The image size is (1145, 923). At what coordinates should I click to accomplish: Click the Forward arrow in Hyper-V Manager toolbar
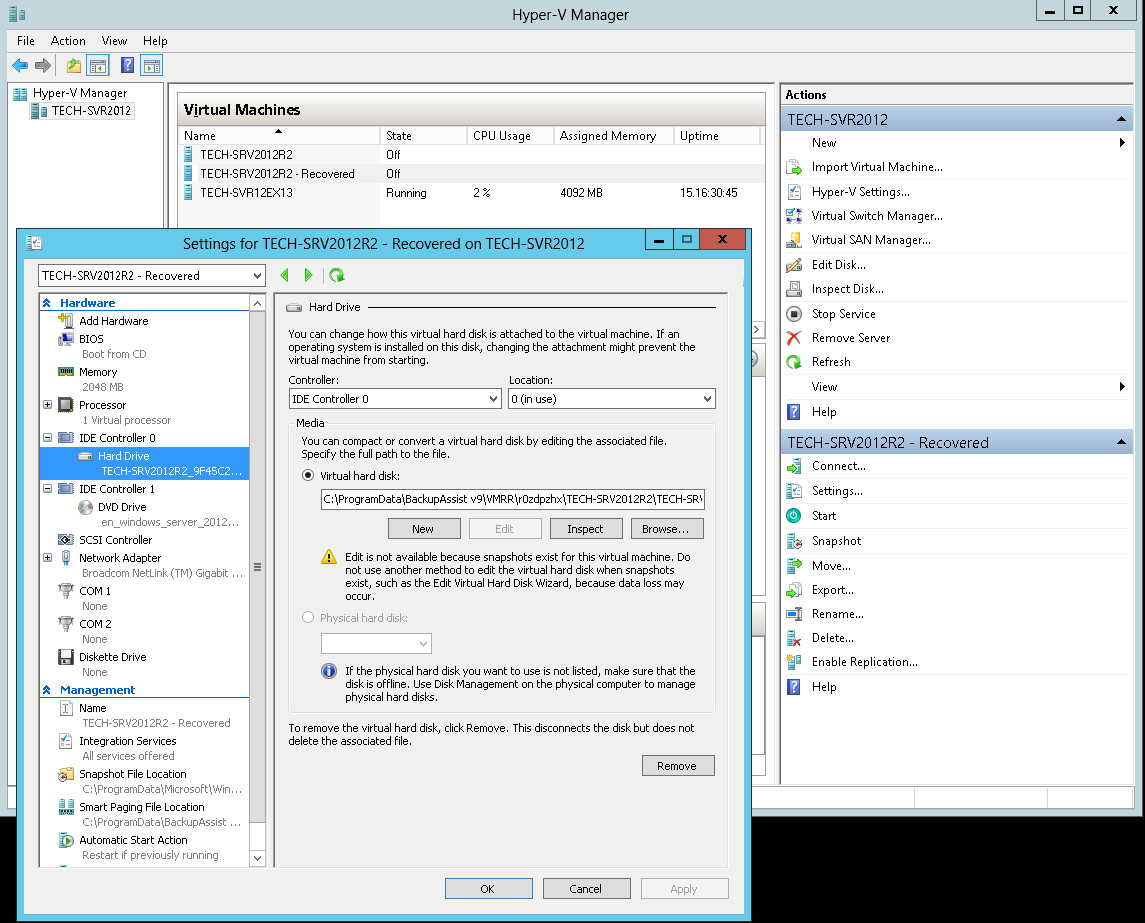pos(43,66)
